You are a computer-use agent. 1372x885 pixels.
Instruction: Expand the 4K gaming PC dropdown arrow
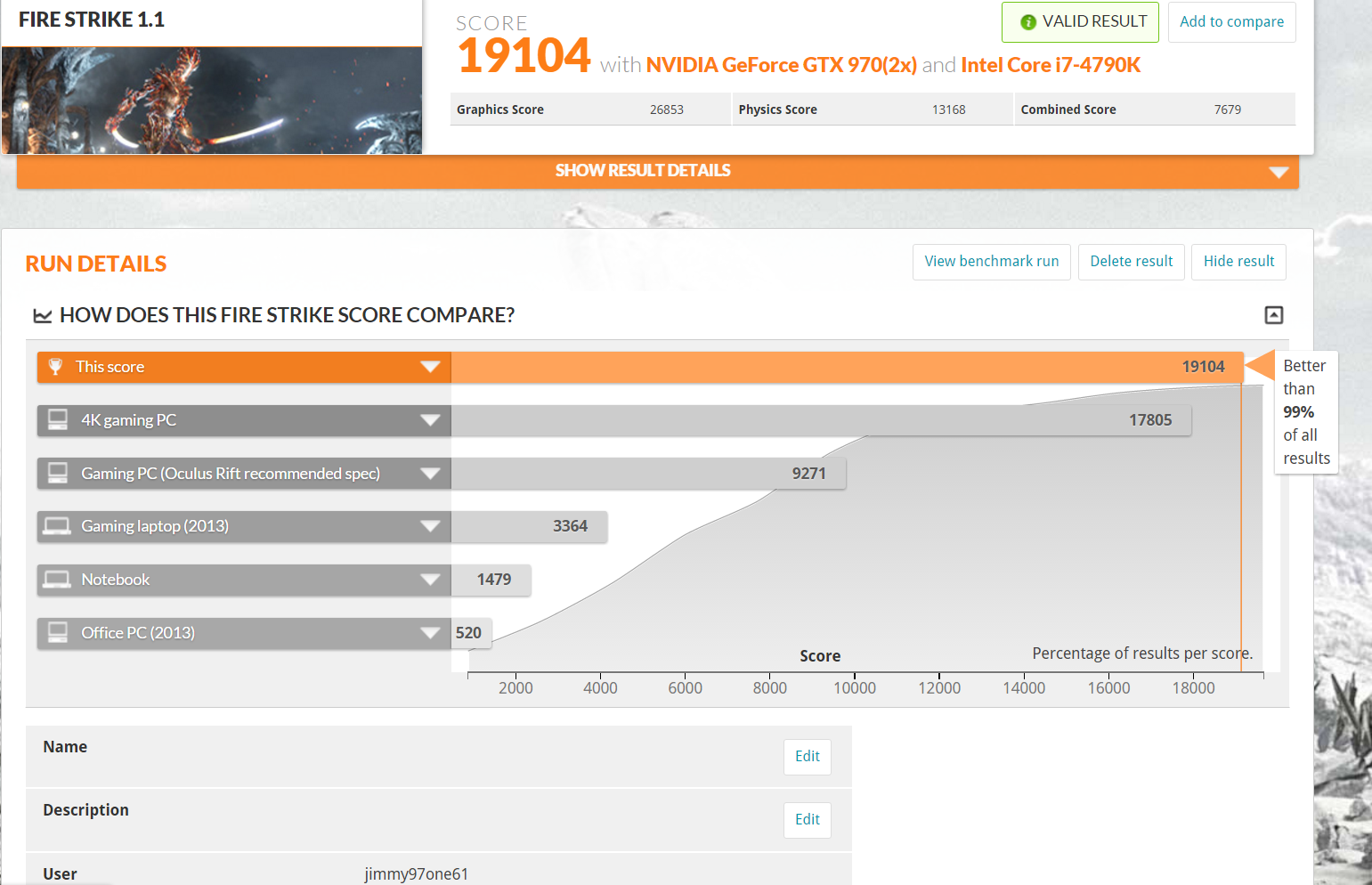tap(430, 420)
